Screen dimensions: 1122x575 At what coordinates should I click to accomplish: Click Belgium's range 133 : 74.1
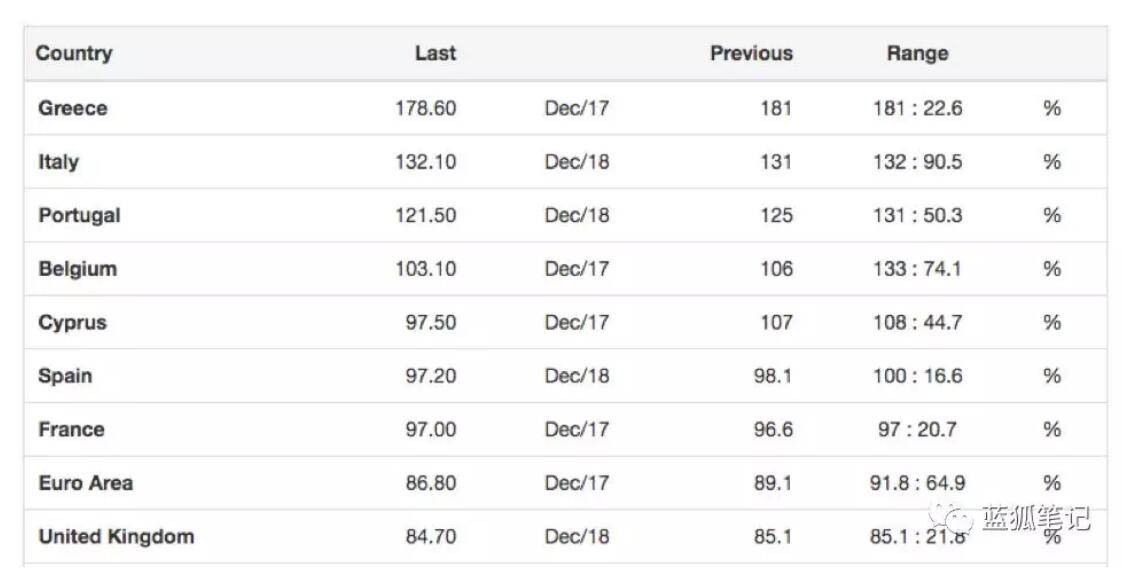tap(917, 269)
